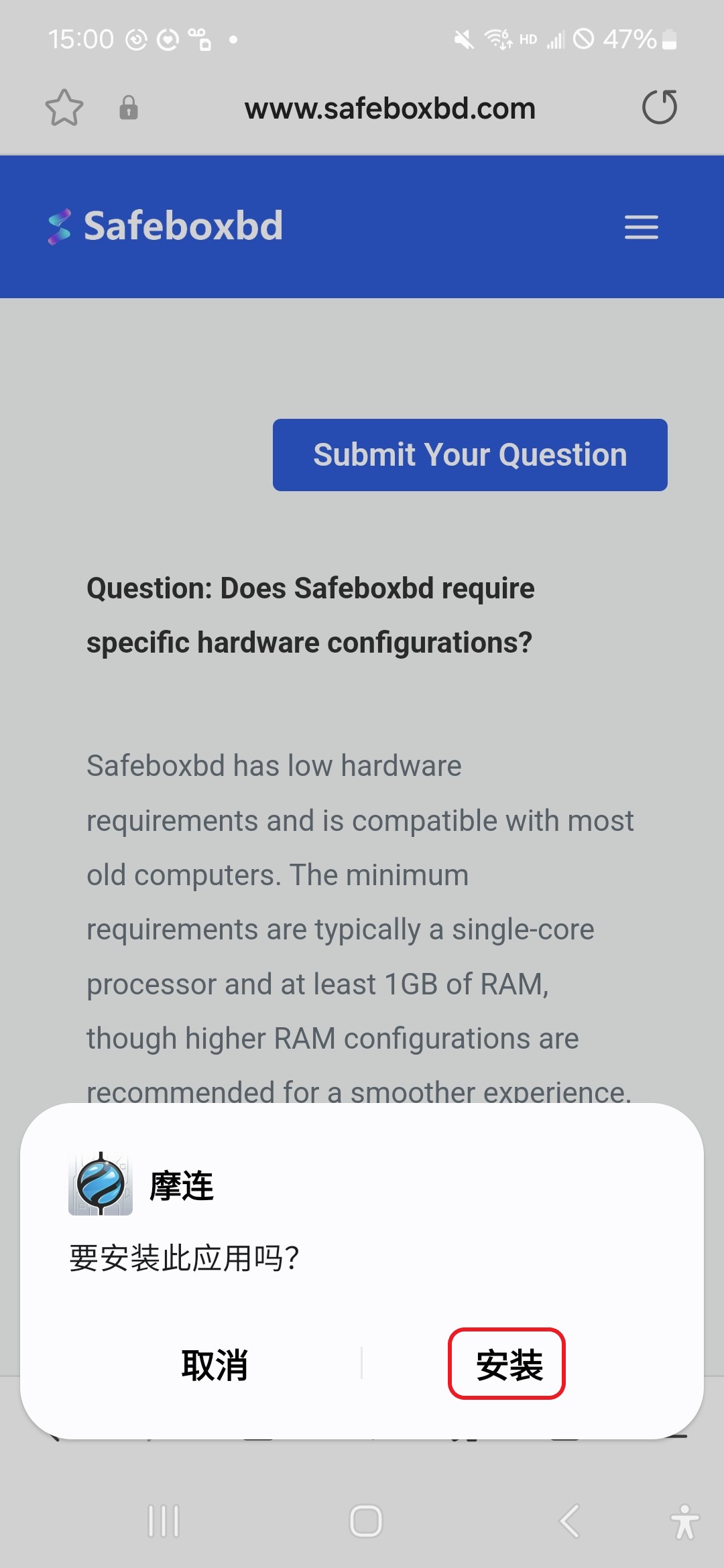Tap the 15:00 clock in the status bar
Image resolution: width=724 pixels, height=1568 pixels.
[80, 40]
